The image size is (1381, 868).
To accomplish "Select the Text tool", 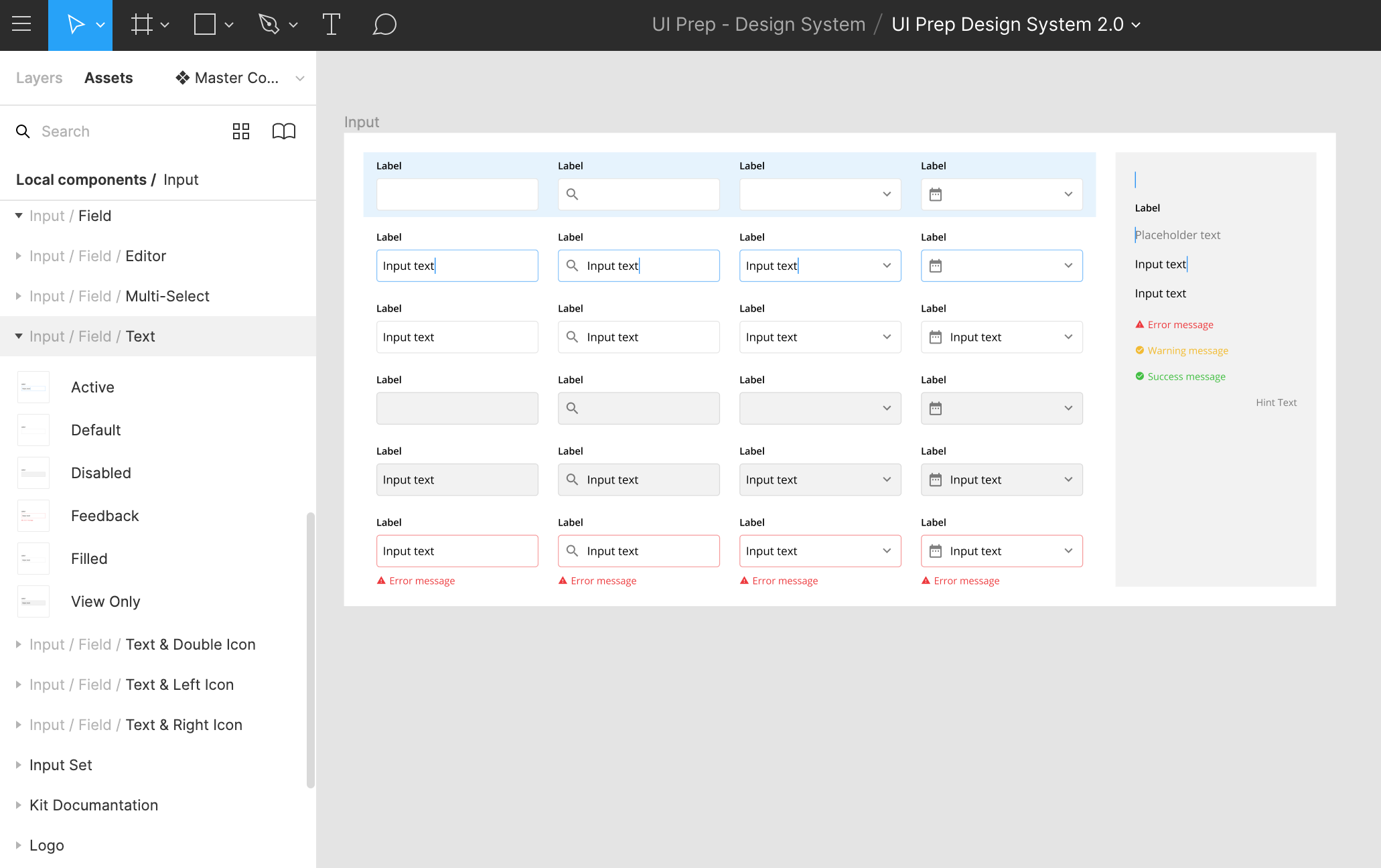I will pos(332,24).
